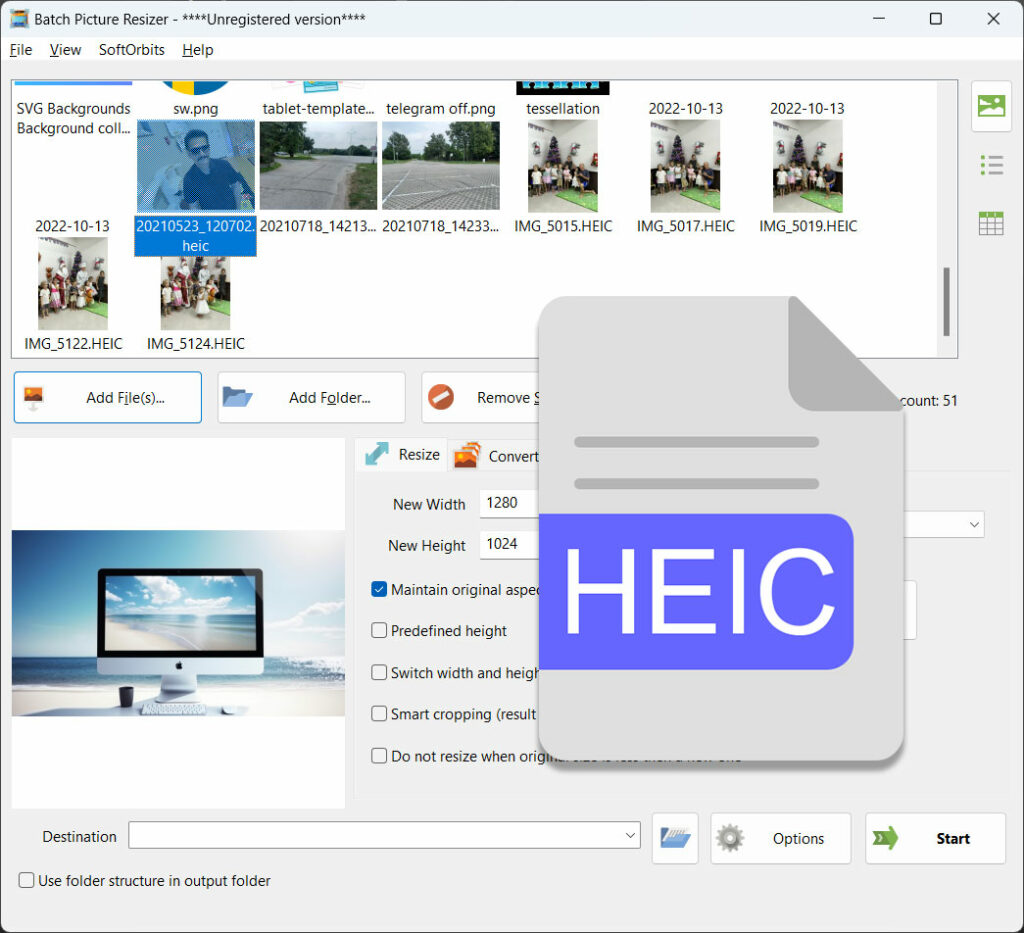Expand the Destination dropdown
1024x933 pixels.
pyautogui.click(x=630, y=836)
